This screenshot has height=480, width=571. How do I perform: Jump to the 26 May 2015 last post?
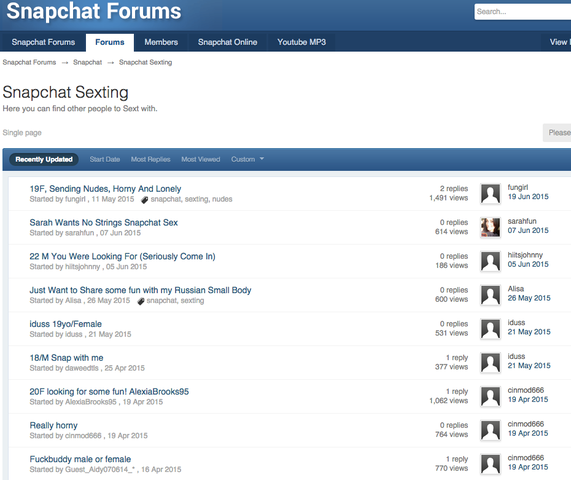pos(529,298)
